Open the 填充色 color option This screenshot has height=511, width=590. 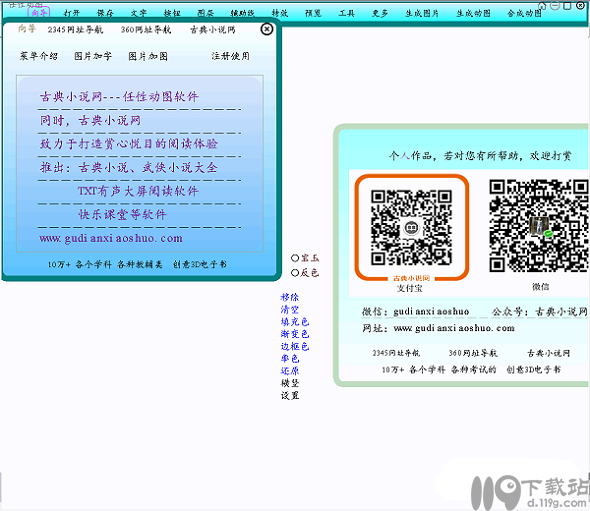[295, 322]
